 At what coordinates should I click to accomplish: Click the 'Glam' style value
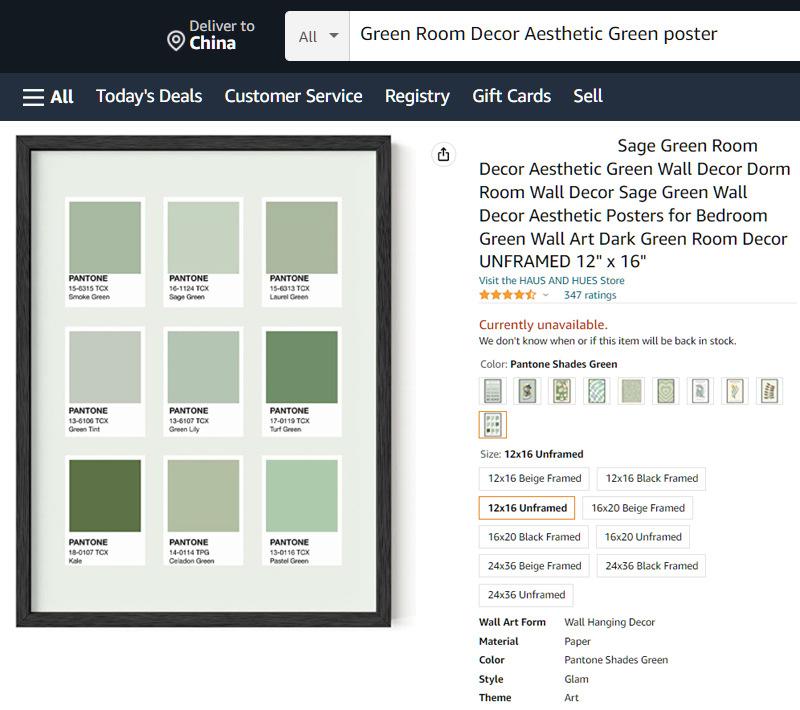coord(576,679)
